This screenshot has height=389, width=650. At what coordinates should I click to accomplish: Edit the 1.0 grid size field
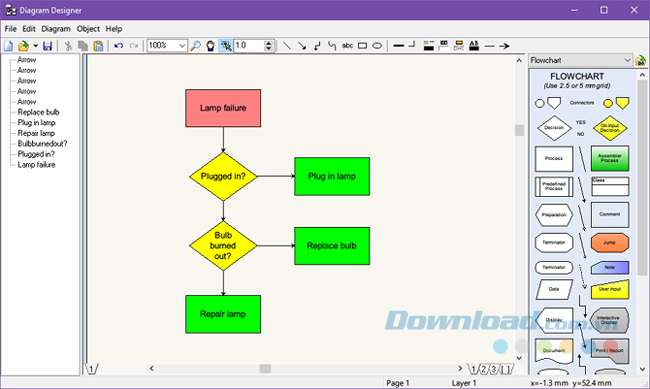(249, 45)
